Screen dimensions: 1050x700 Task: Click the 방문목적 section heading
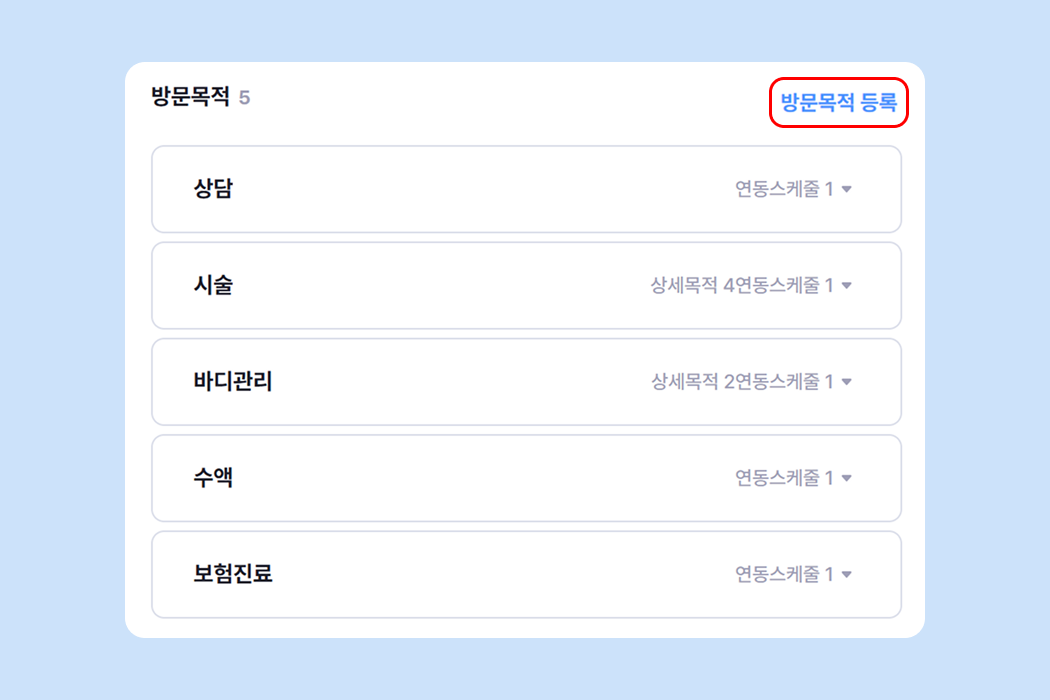[x=190, y=97]
